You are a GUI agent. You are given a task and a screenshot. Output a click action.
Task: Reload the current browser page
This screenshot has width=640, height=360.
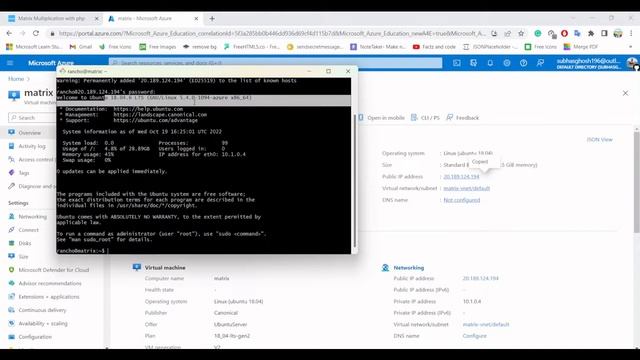click(36, 33)
